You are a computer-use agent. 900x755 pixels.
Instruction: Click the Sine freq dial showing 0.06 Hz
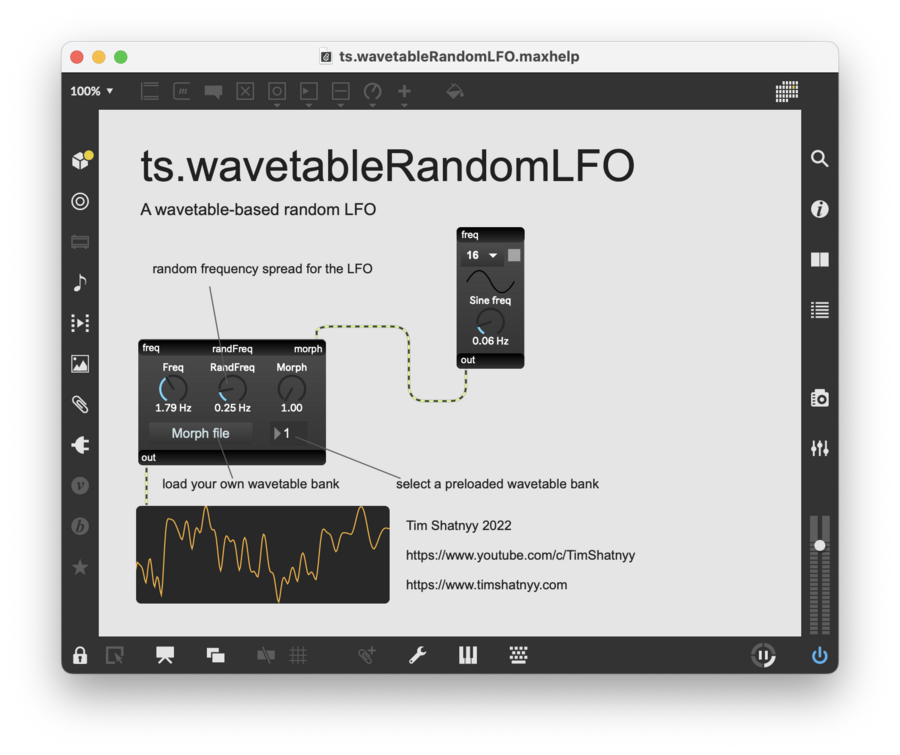coord(490,322)
